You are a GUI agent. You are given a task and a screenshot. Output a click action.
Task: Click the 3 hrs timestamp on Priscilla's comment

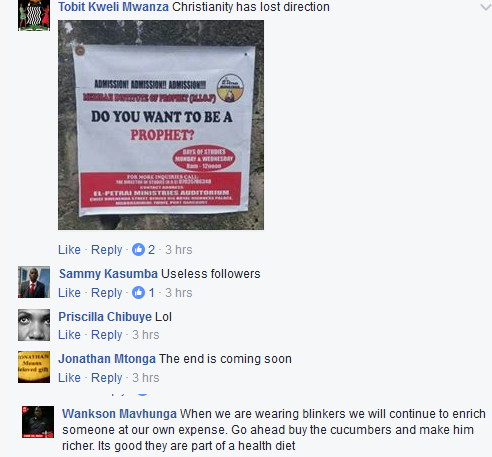pos(146,335)
